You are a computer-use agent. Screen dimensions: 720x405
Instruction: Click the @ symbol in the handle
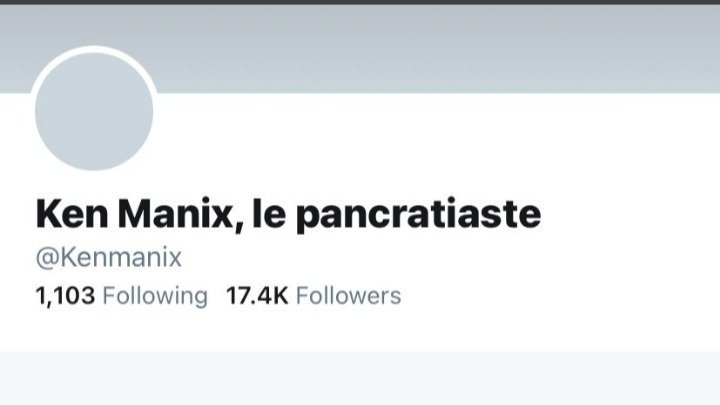(47, 258)
